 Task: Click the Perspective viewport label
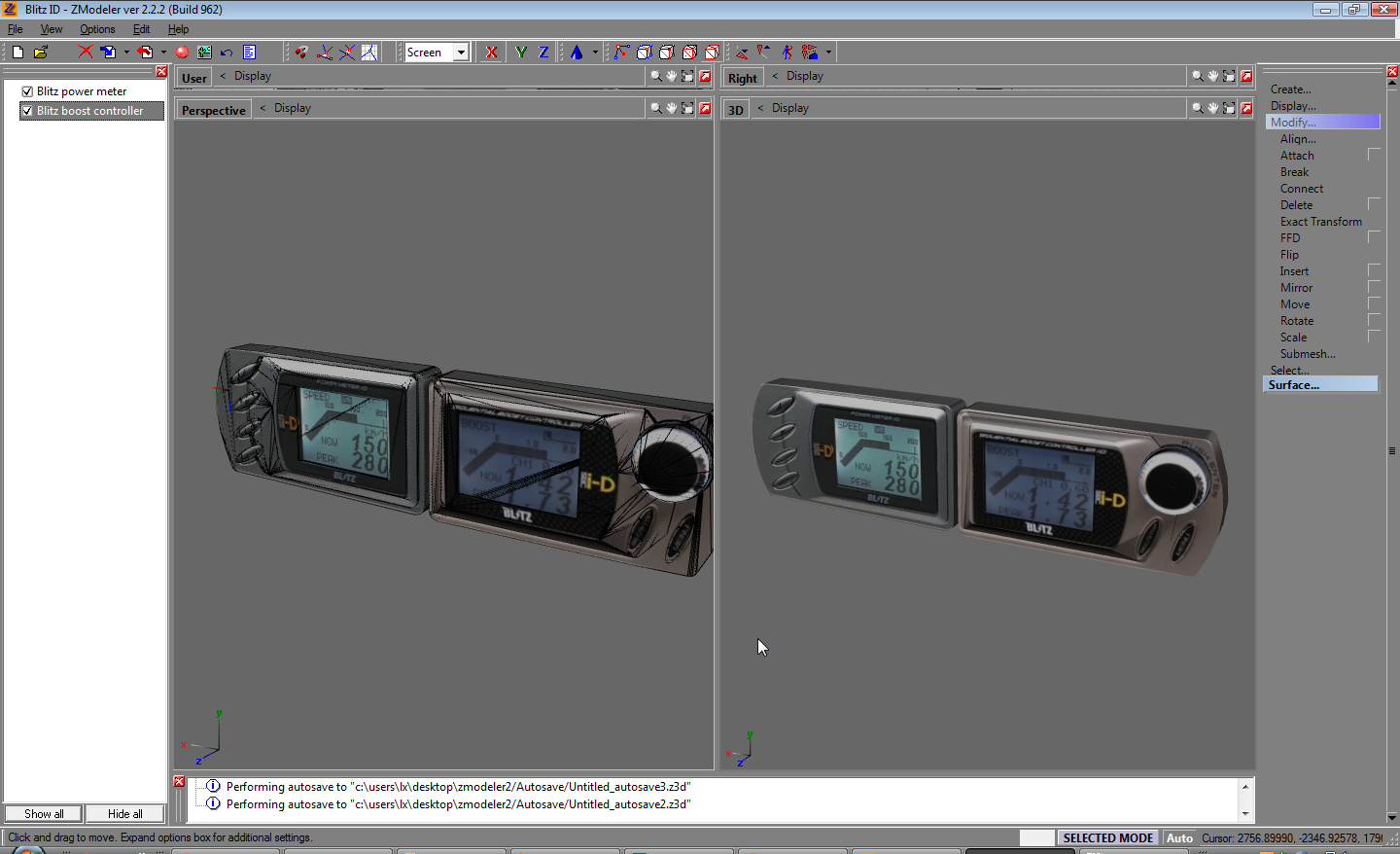(214, 110)
